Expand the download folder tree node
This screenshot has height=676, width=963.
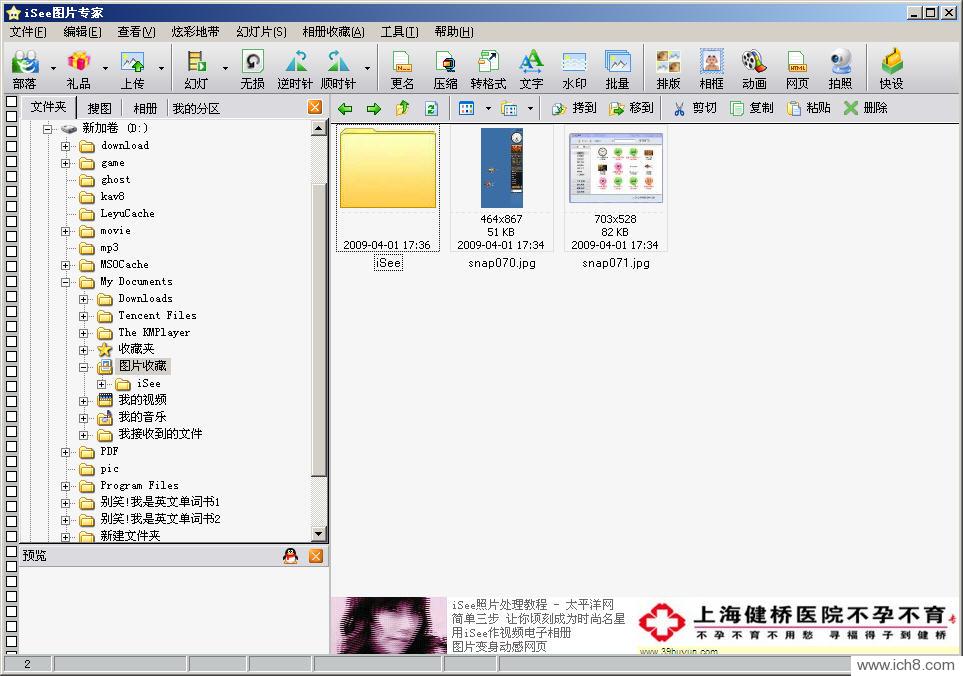(x=66, y=146)
